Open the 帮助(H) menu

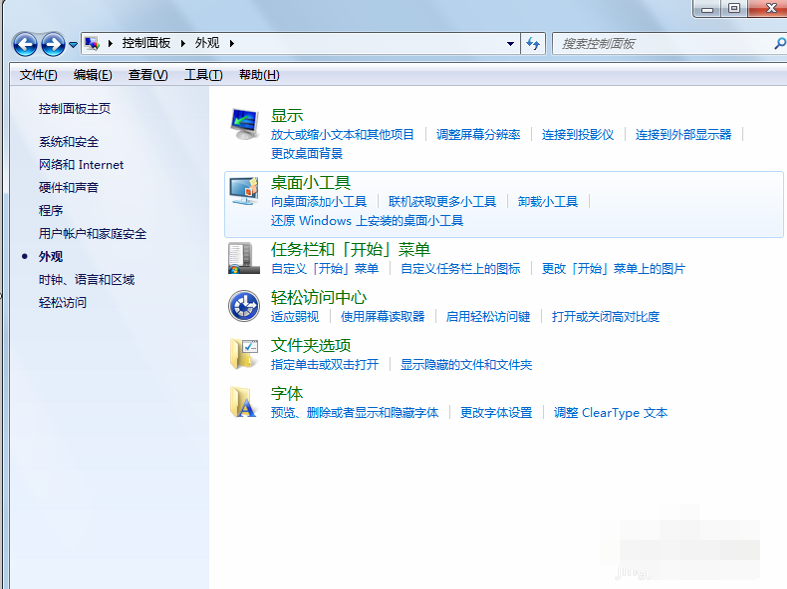259,75
